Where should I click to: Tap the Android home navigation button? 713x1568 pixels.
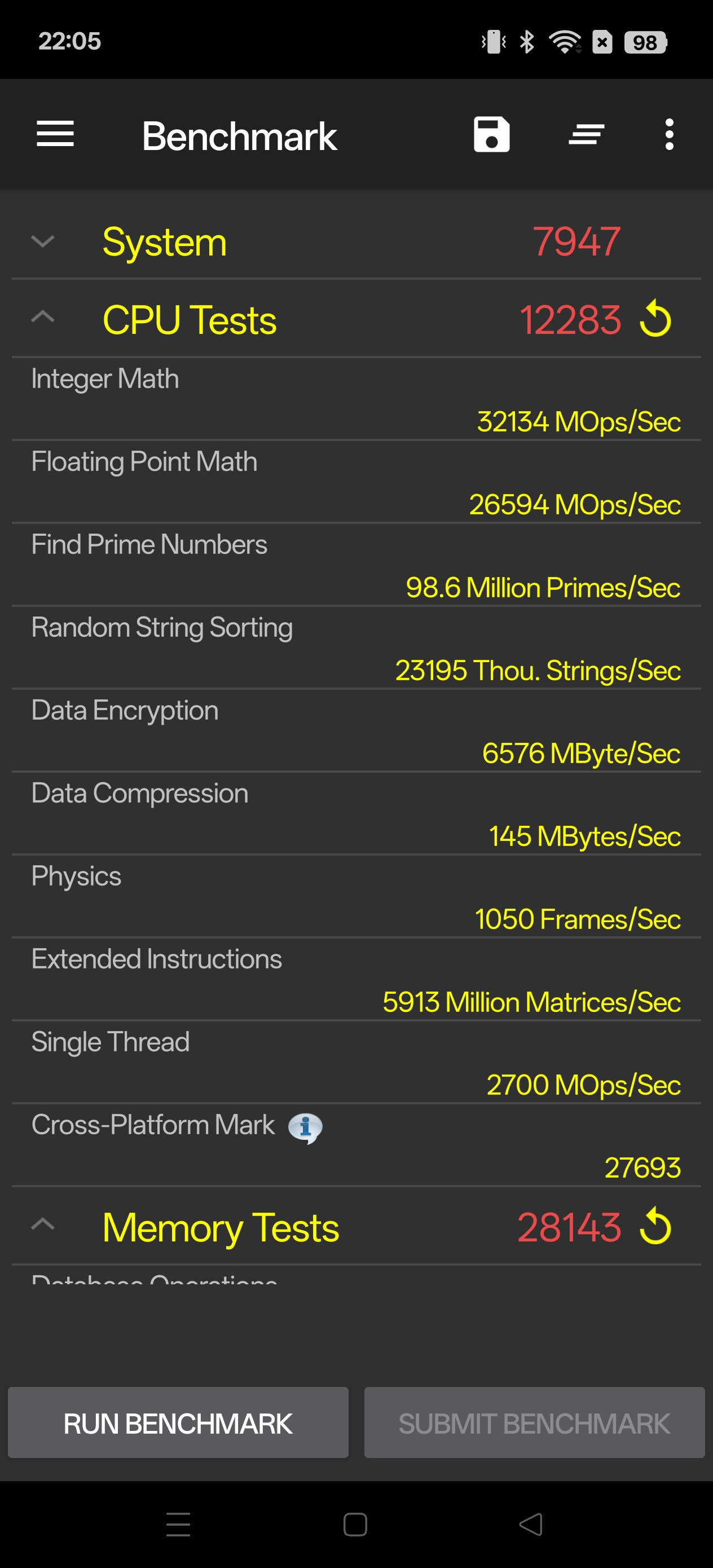tap(355, 1524)
